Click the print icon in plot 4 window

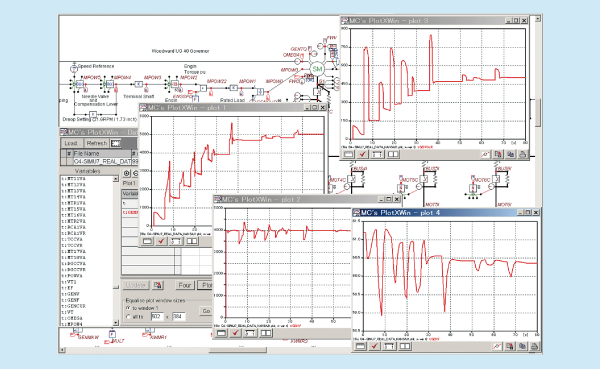tap(535, 346)
